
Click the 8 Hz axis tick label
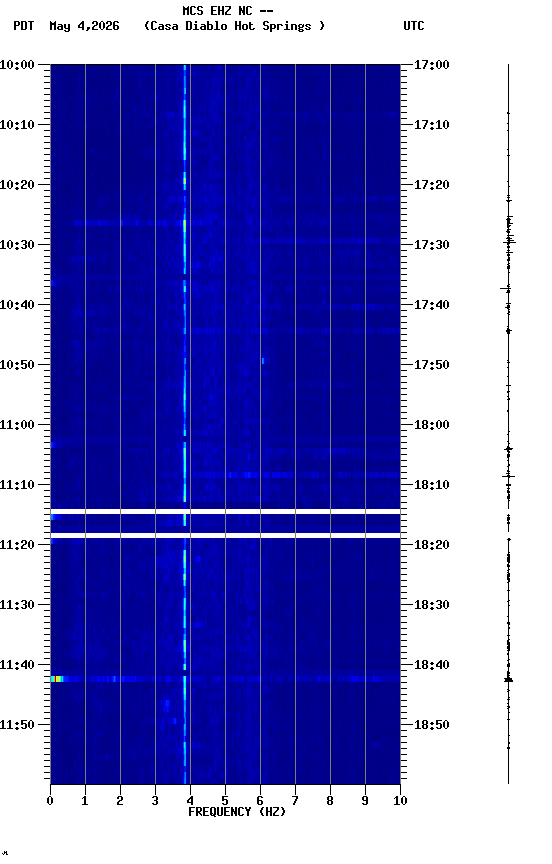(x=330, y=801)
